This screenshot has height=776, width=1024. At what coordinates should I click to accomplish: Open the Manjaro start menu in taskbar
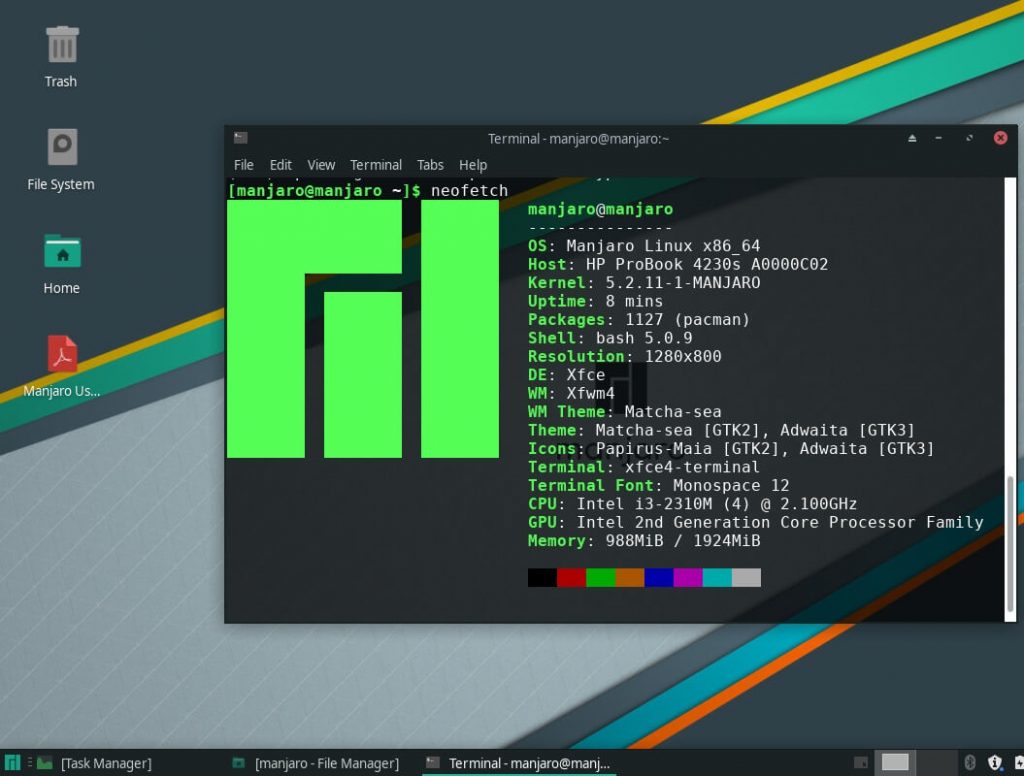tap(12, 762)
